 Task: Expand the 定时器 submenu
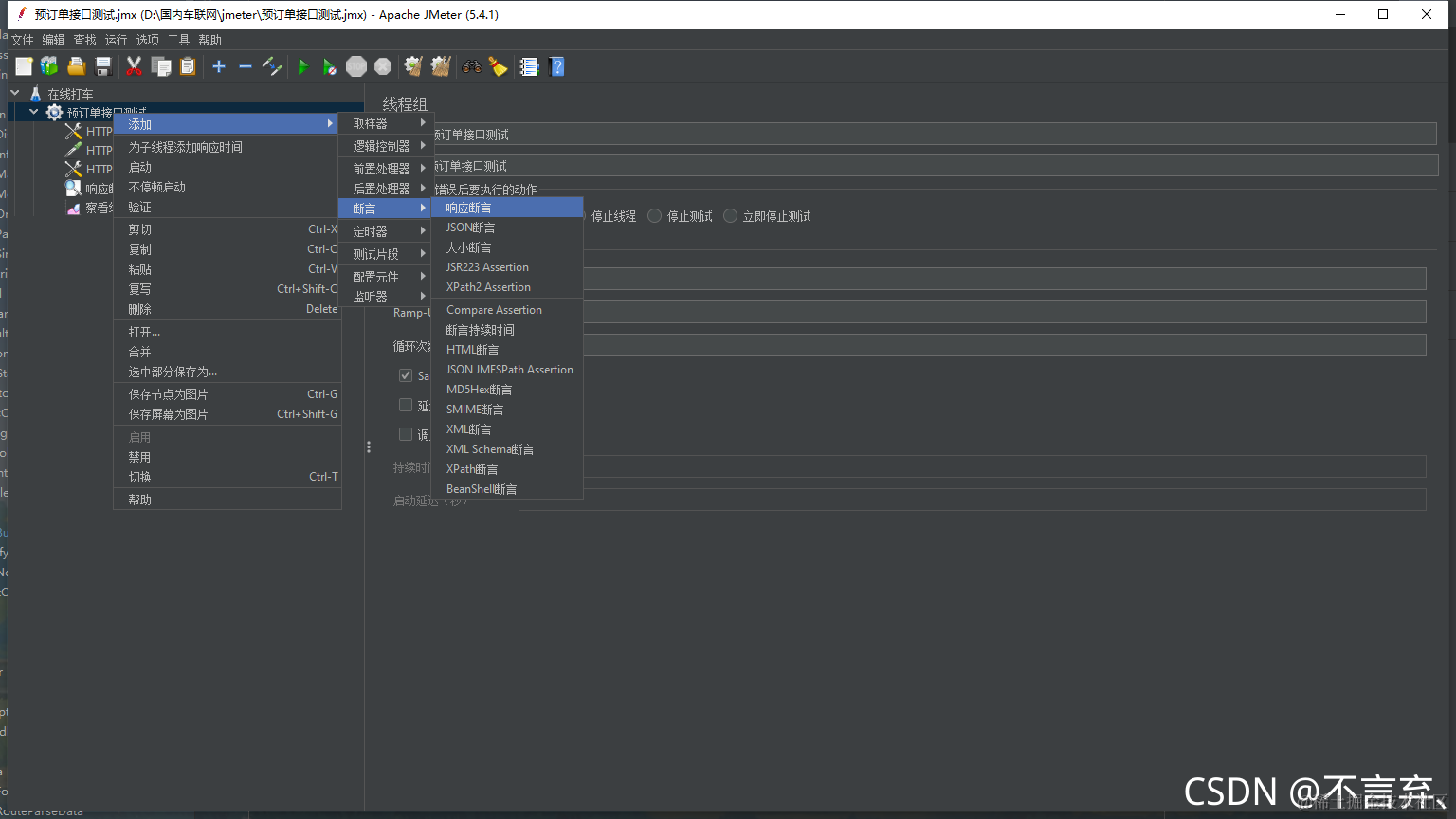pos(386,231)
